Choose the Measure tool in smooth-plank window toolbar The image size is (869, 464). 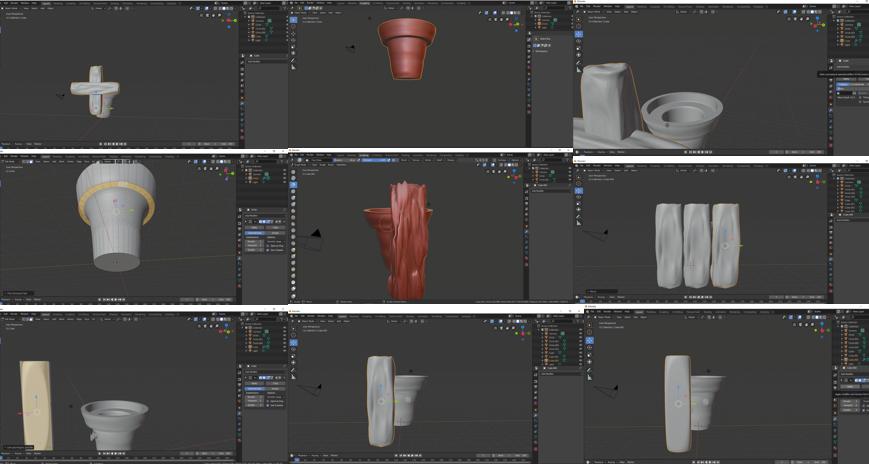point(589,378)
